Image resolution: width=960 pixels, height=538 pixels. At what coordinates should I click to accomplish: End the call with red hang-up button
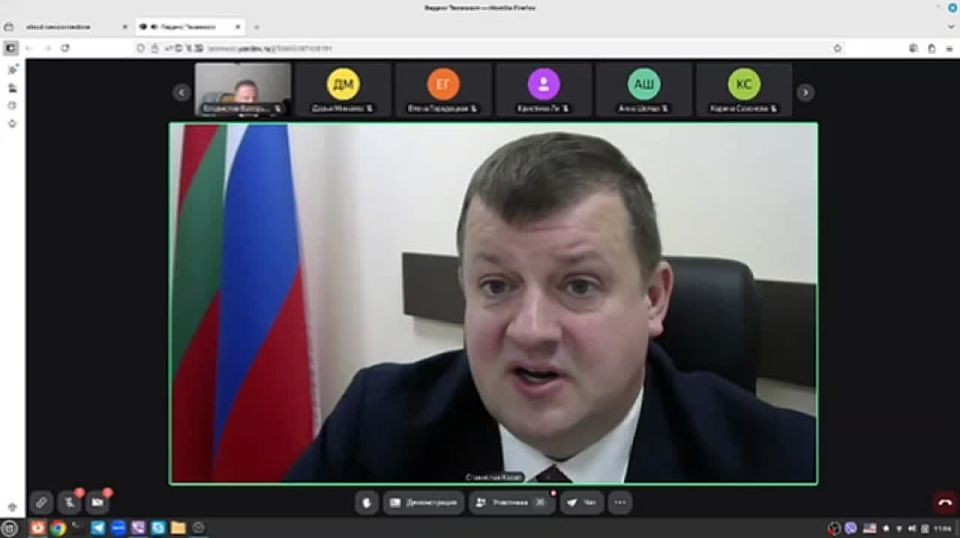tap(945, 502)
